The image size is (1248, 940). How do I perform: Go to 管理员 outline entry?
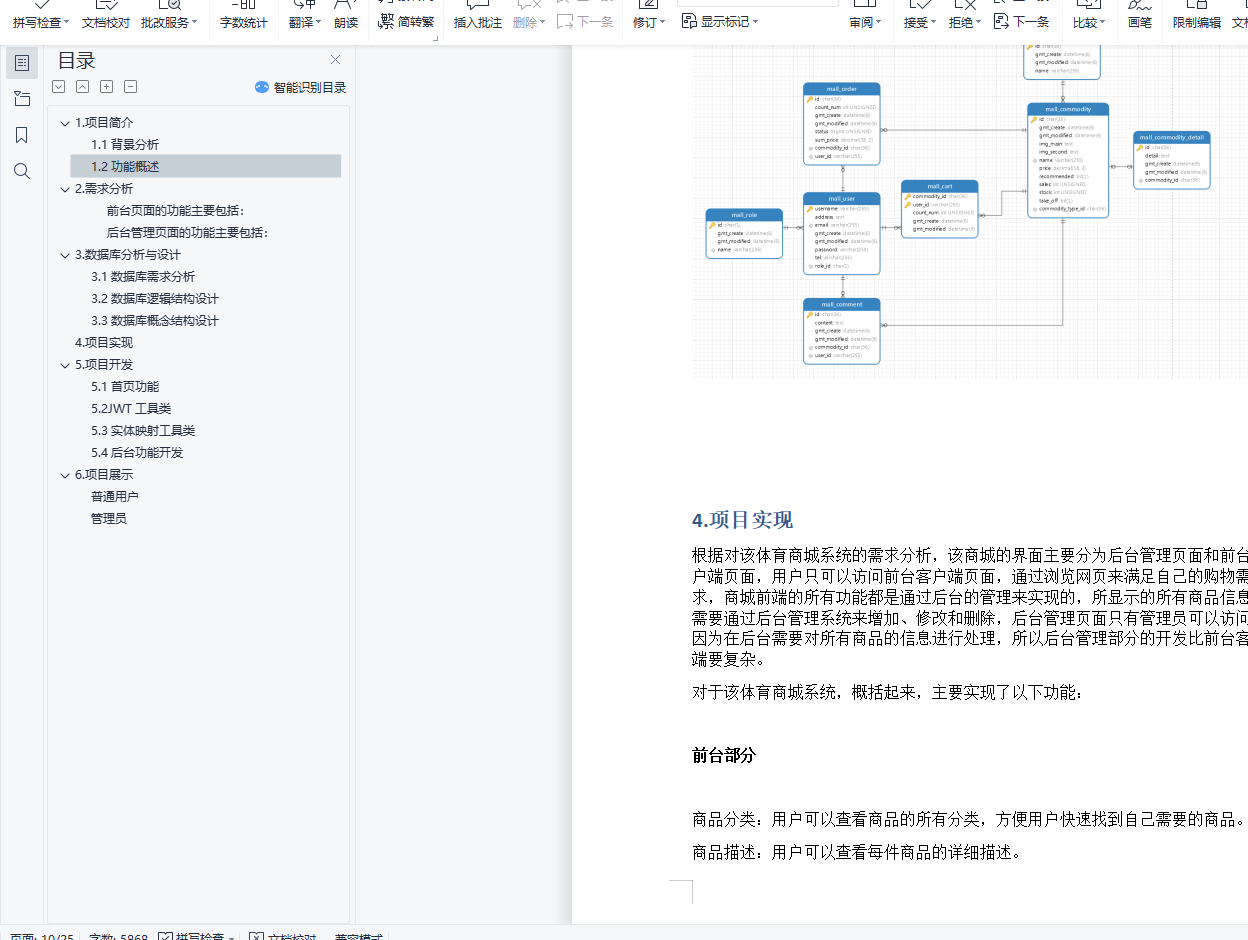click(109, 519)
